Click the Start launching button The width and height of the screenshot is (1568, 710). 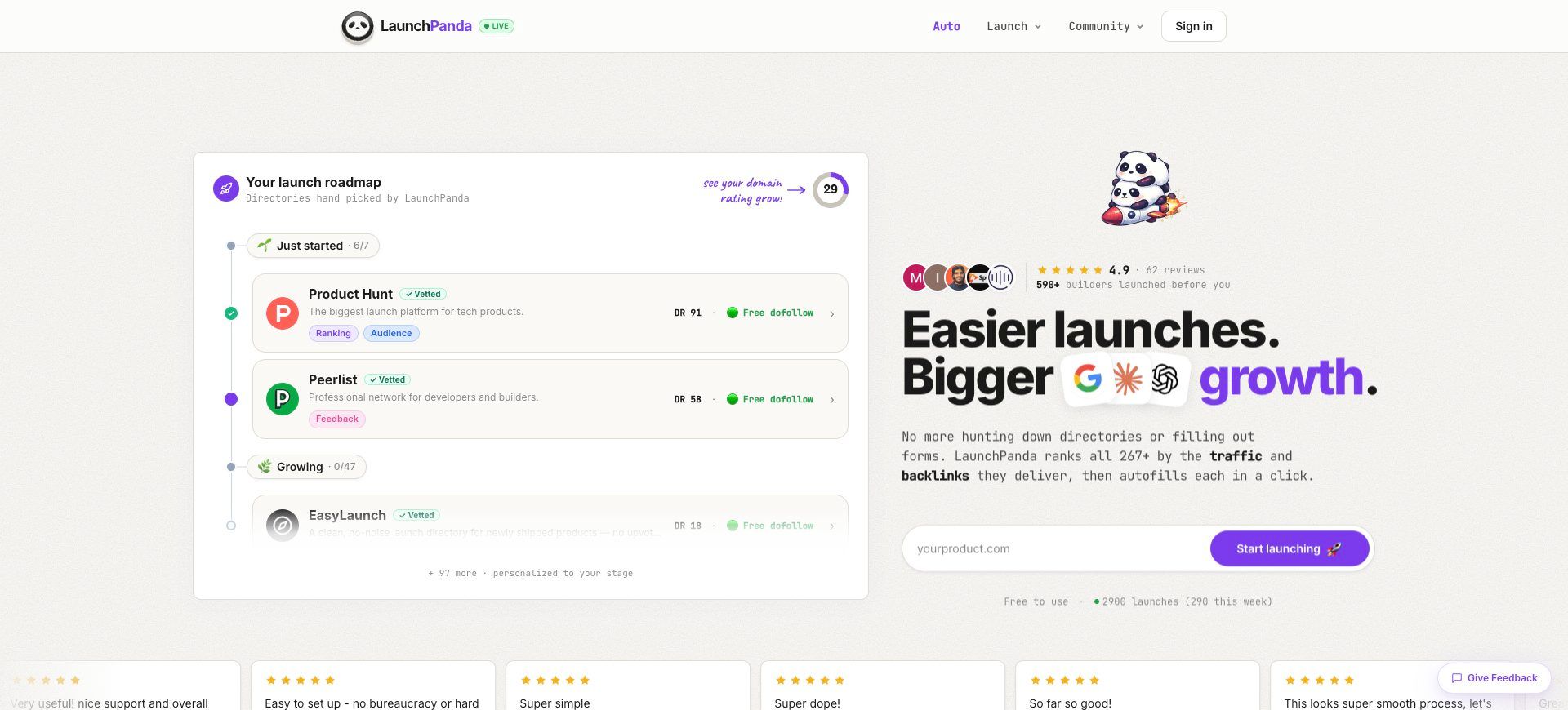click(1290, 548)
